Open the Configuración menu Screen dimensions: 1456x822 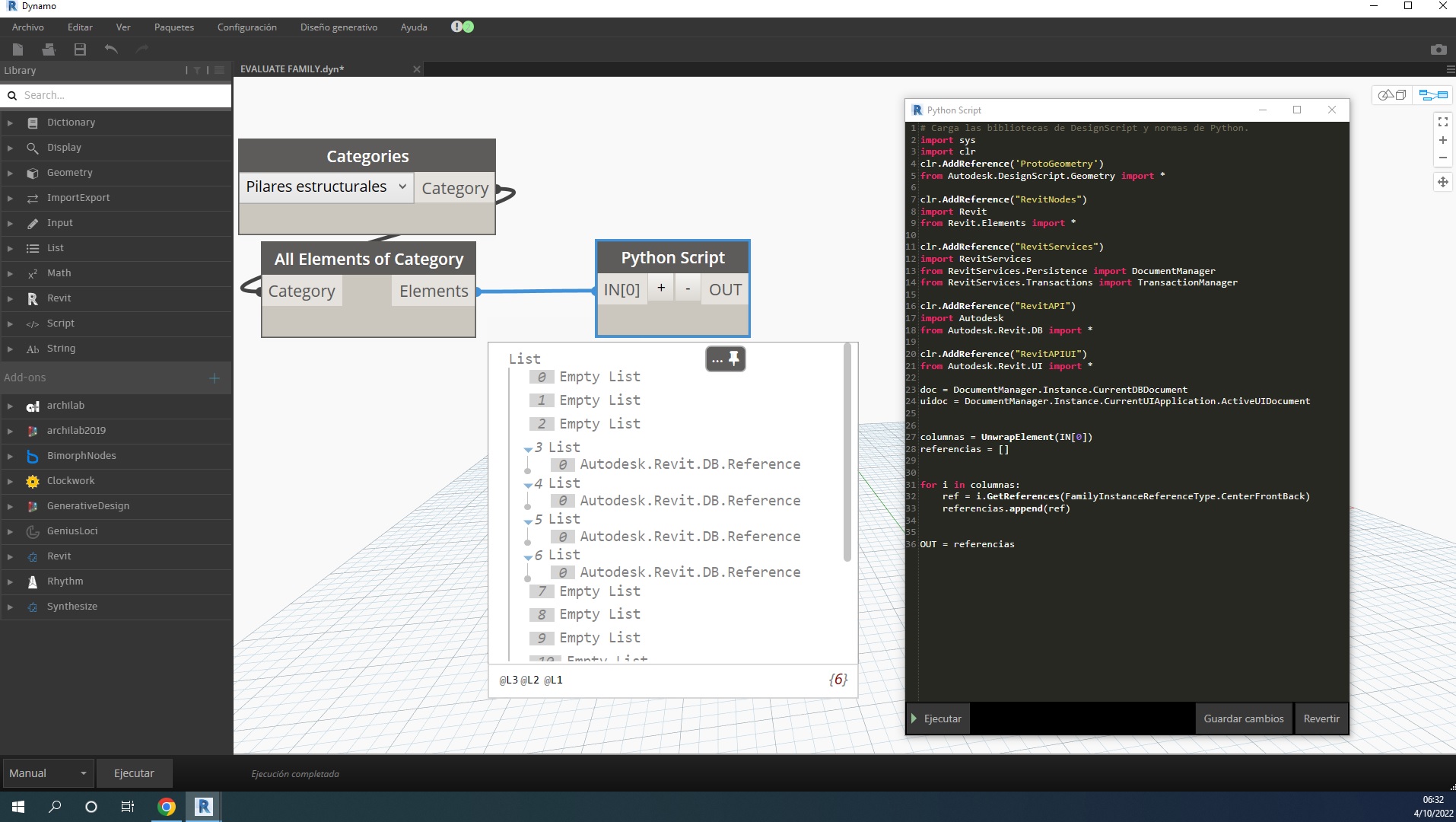coord(247,27)
